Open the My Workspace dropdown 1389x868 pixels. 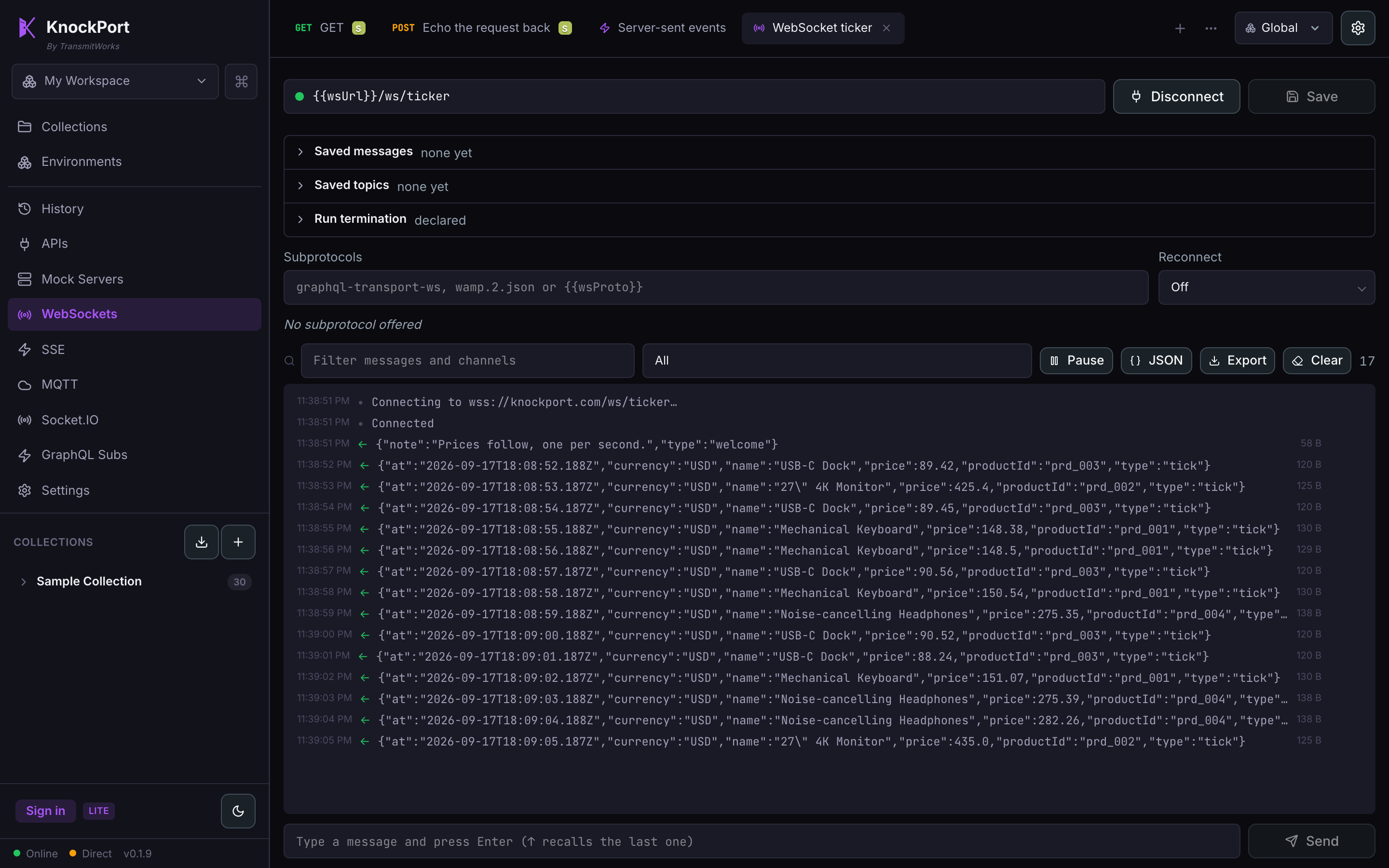point(115,81)
